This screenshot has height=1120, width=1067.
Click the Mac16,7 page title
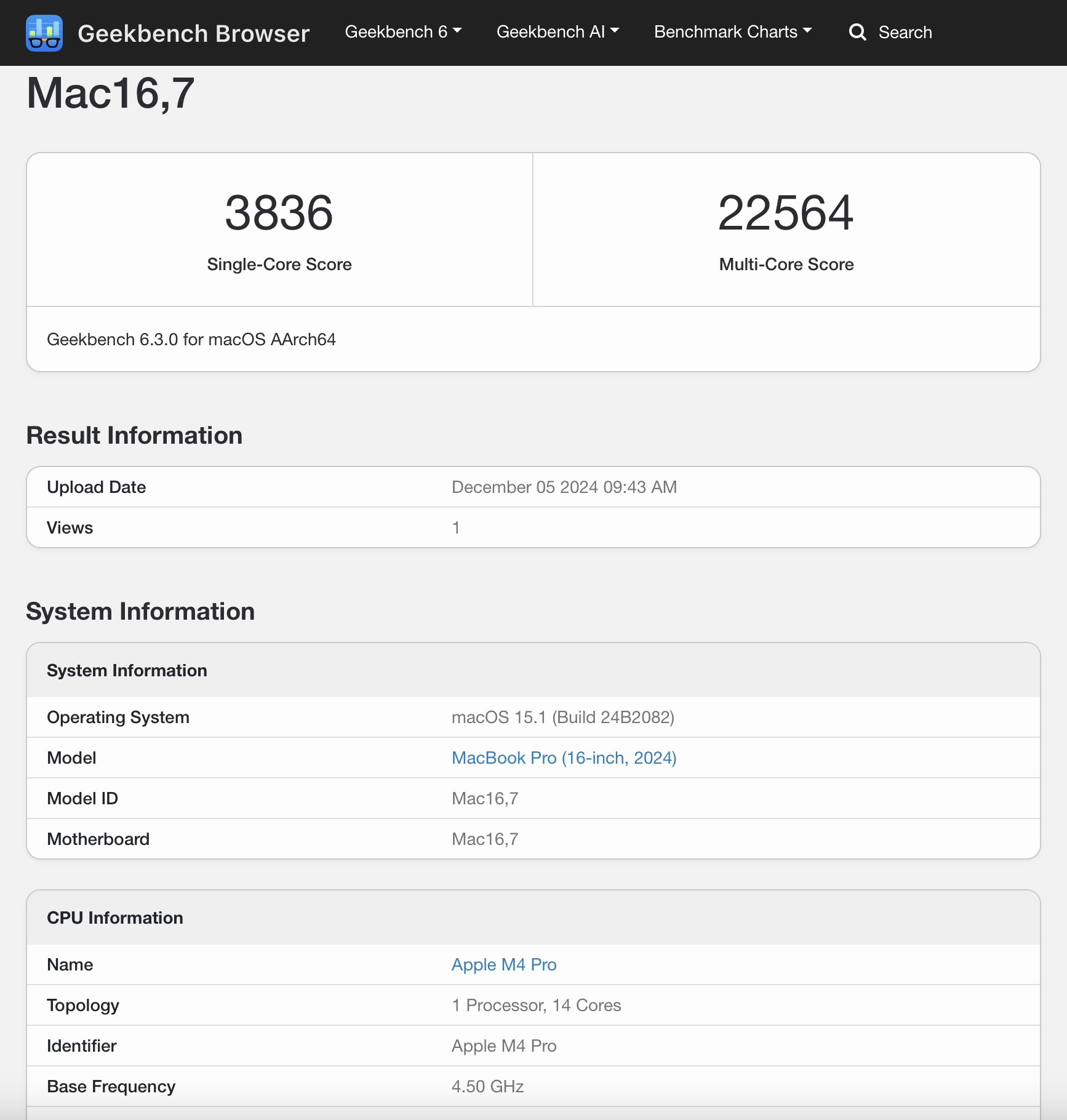[111, 94]
